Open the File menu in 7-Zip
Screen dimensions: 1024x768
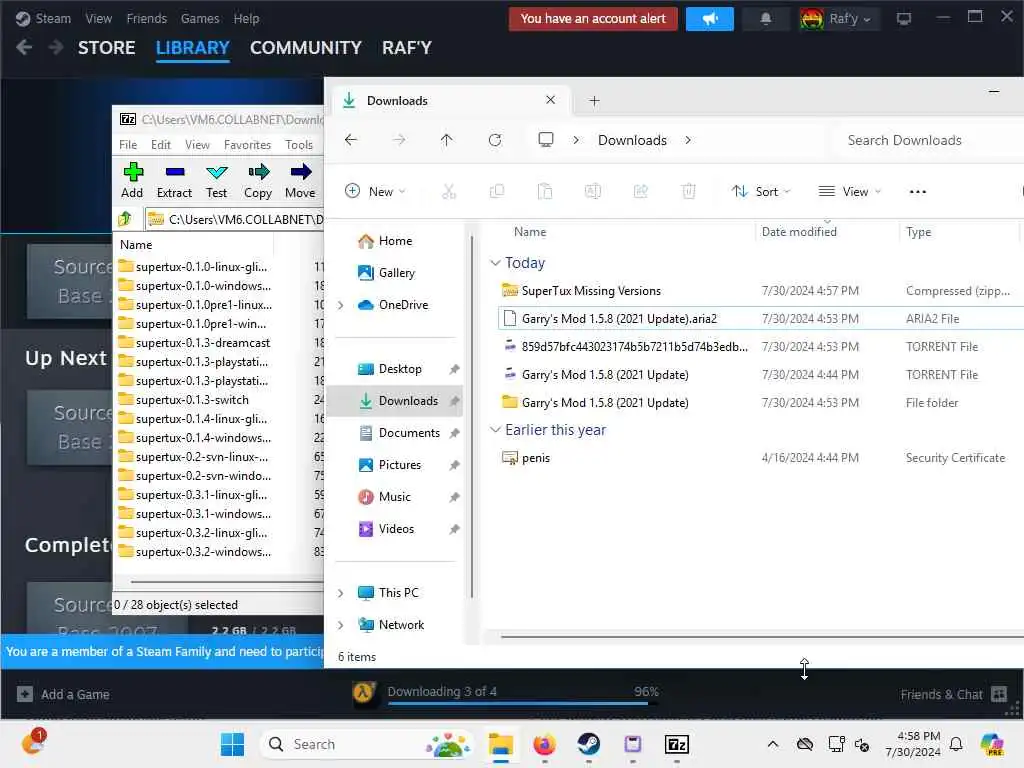point(128,145)
